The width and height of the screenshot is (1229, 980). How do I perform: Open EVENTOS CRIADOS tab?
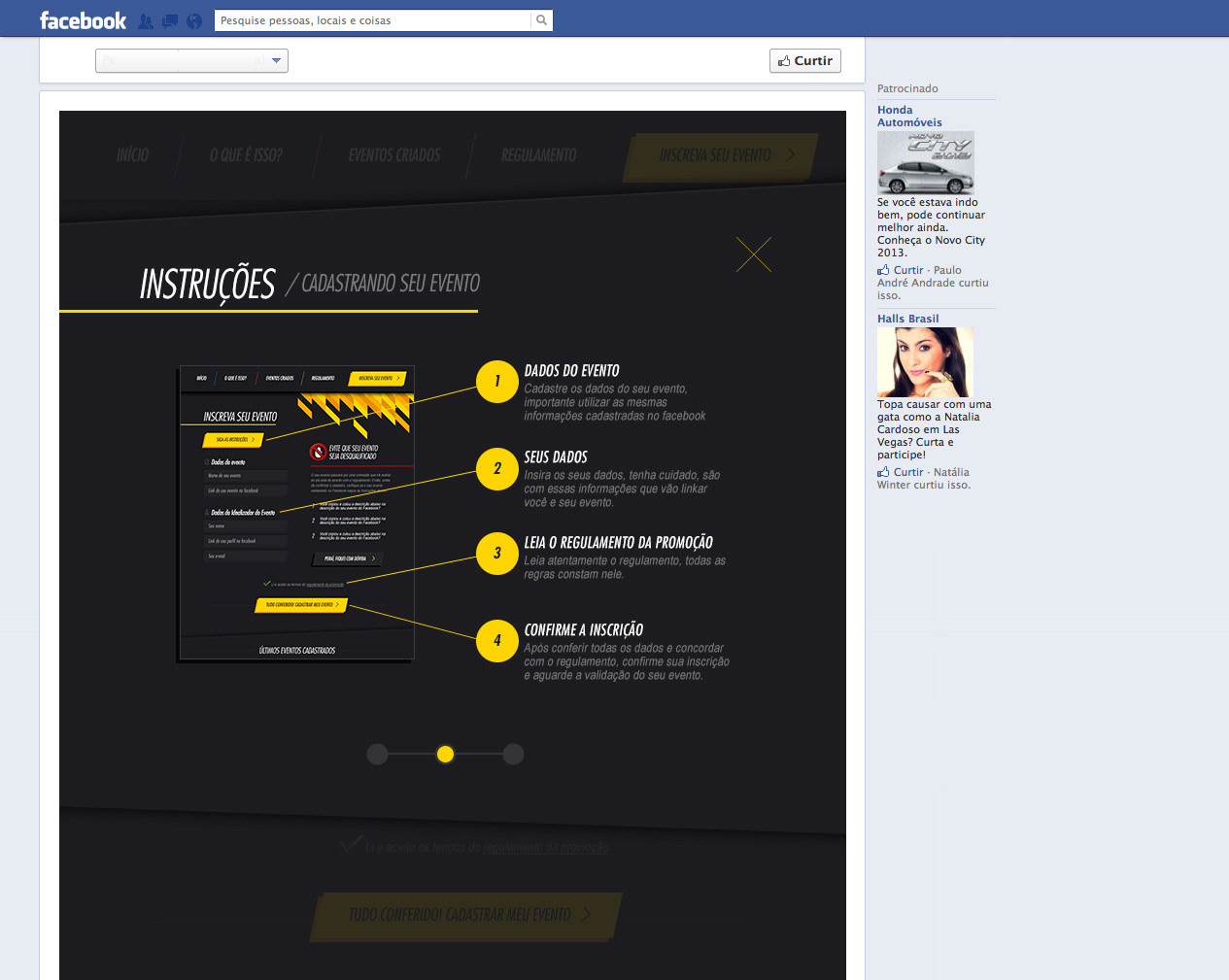pos(394,155)
